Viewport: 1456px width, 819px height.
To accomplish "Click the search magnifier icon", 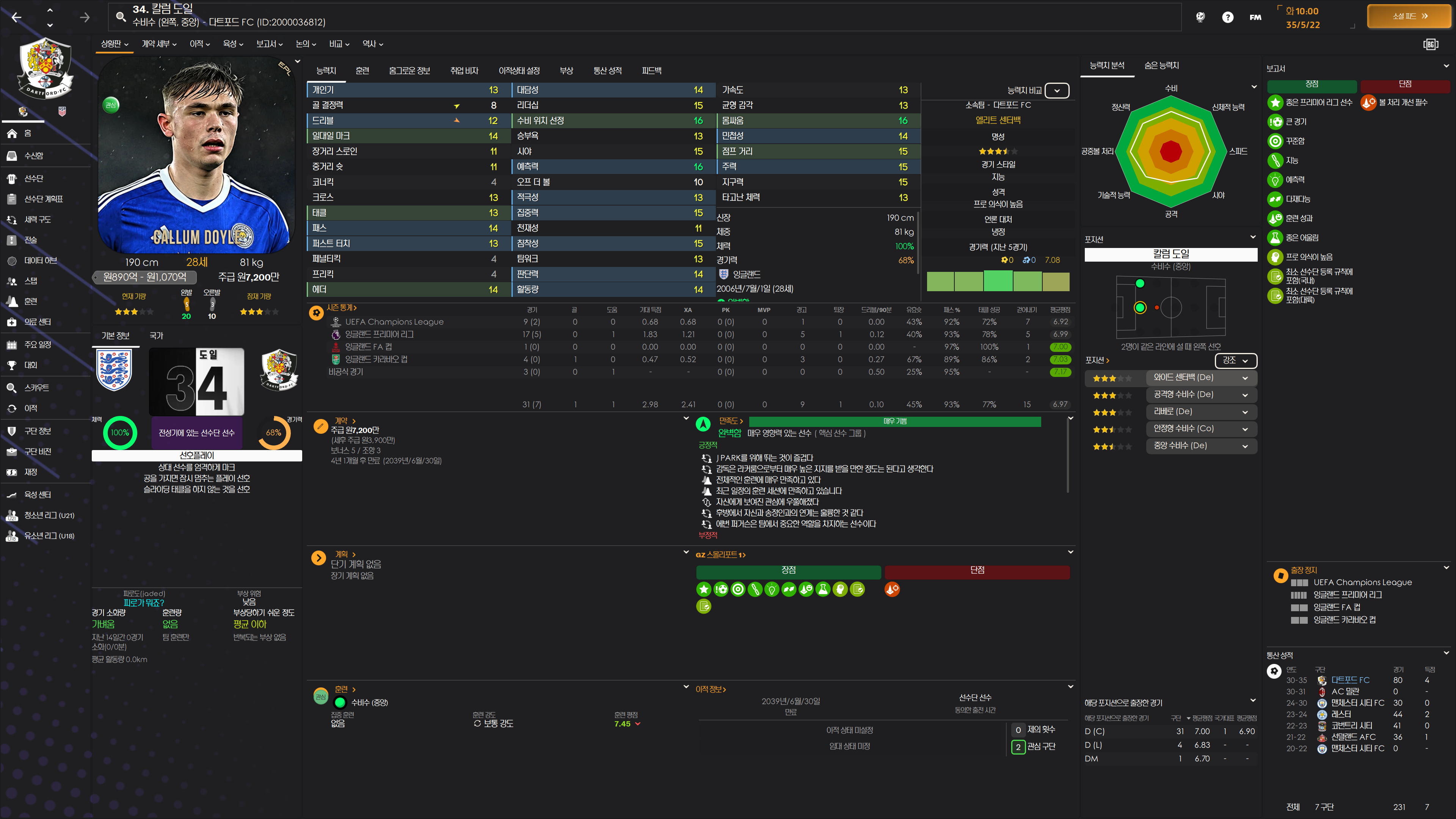I will [x=121, y=16].
